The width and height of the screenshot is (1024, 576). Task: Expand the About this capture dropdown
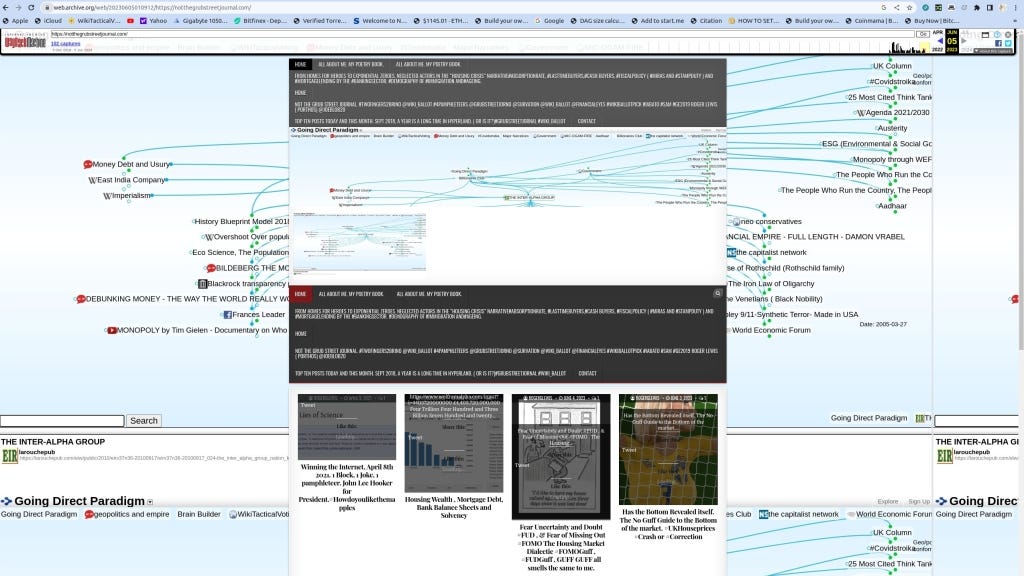click(x=994, y=51)
